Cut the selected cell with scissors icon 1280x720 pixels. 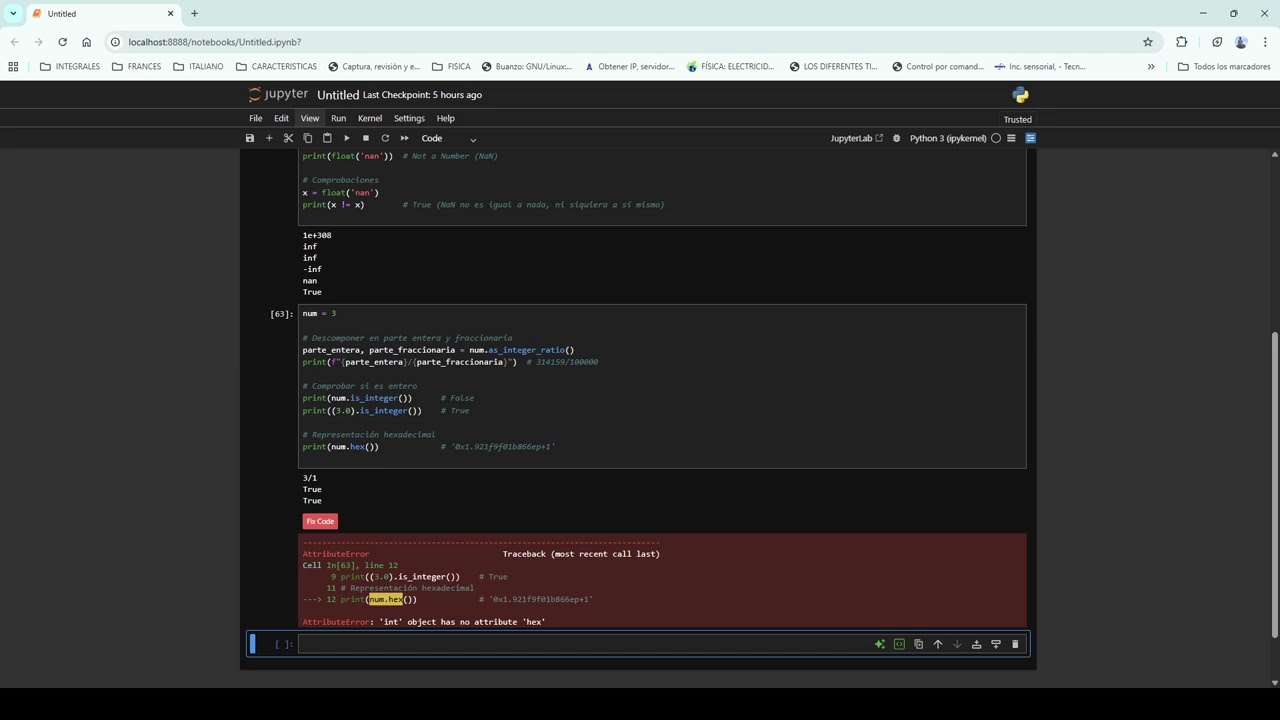[288, 138]
